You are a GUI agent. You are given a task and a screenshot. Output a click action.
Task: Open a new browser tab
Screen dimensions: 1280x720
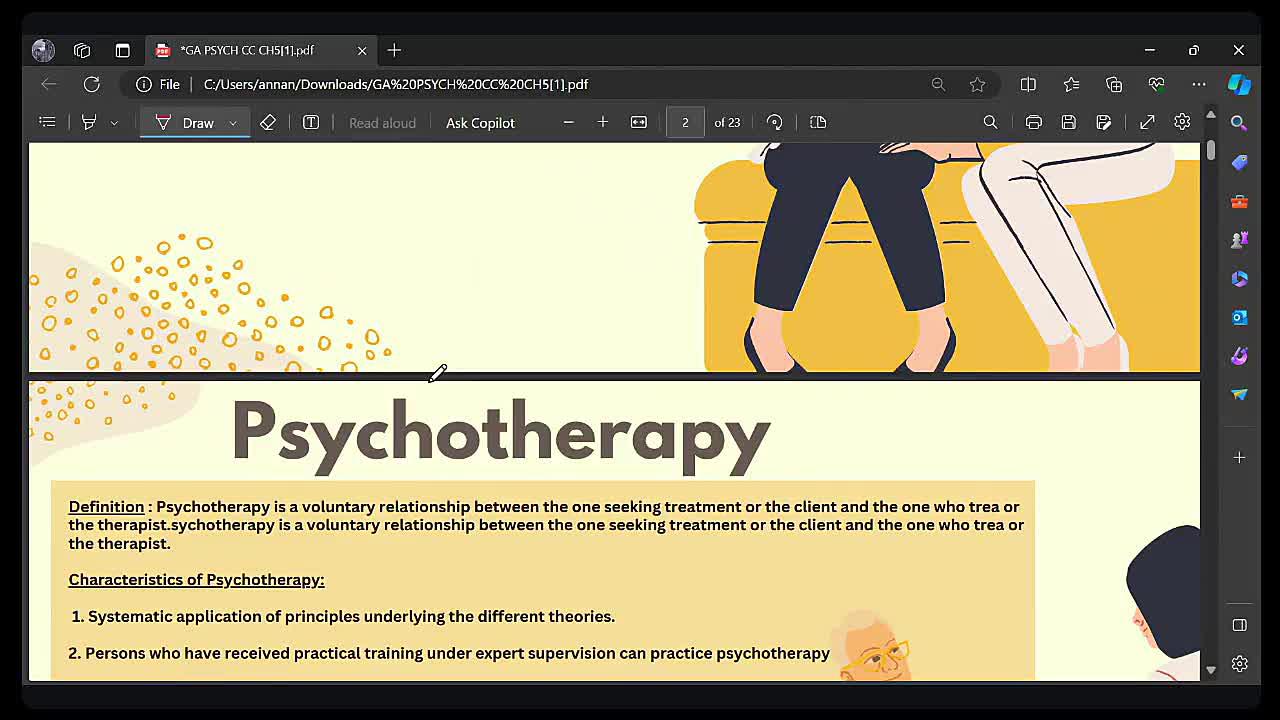pos(394,50)
